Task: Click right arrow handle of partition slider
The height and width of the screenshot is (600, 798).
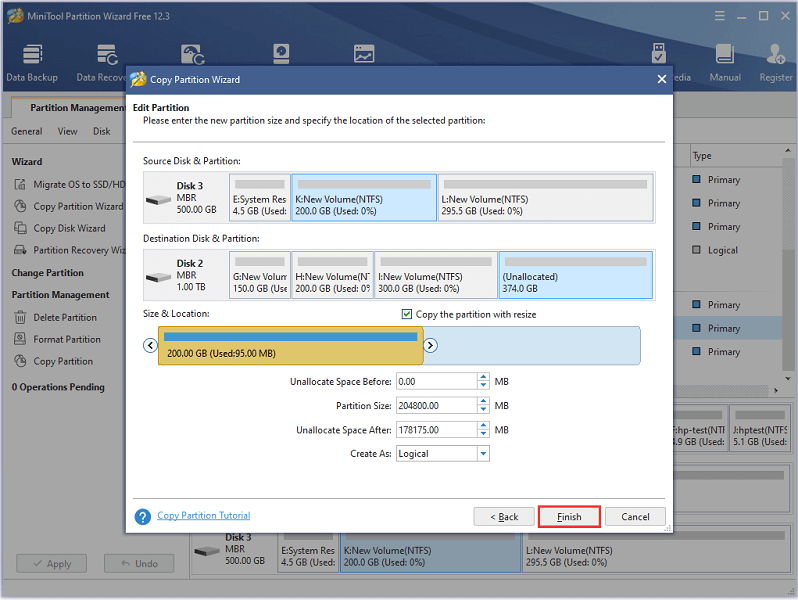Action: coord(431,346)
